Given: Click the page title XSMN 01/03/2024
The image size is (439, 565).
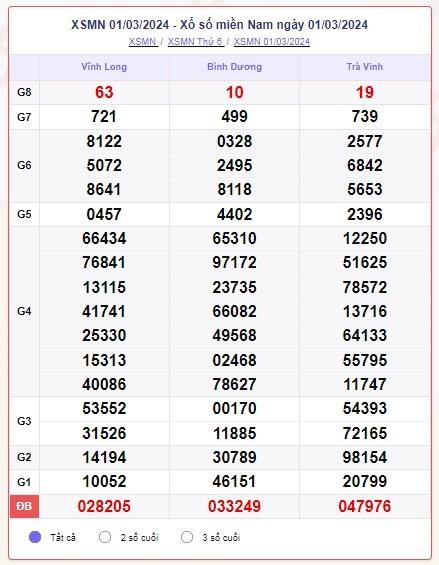Looking at the screenshot, I should click(220, 25).
